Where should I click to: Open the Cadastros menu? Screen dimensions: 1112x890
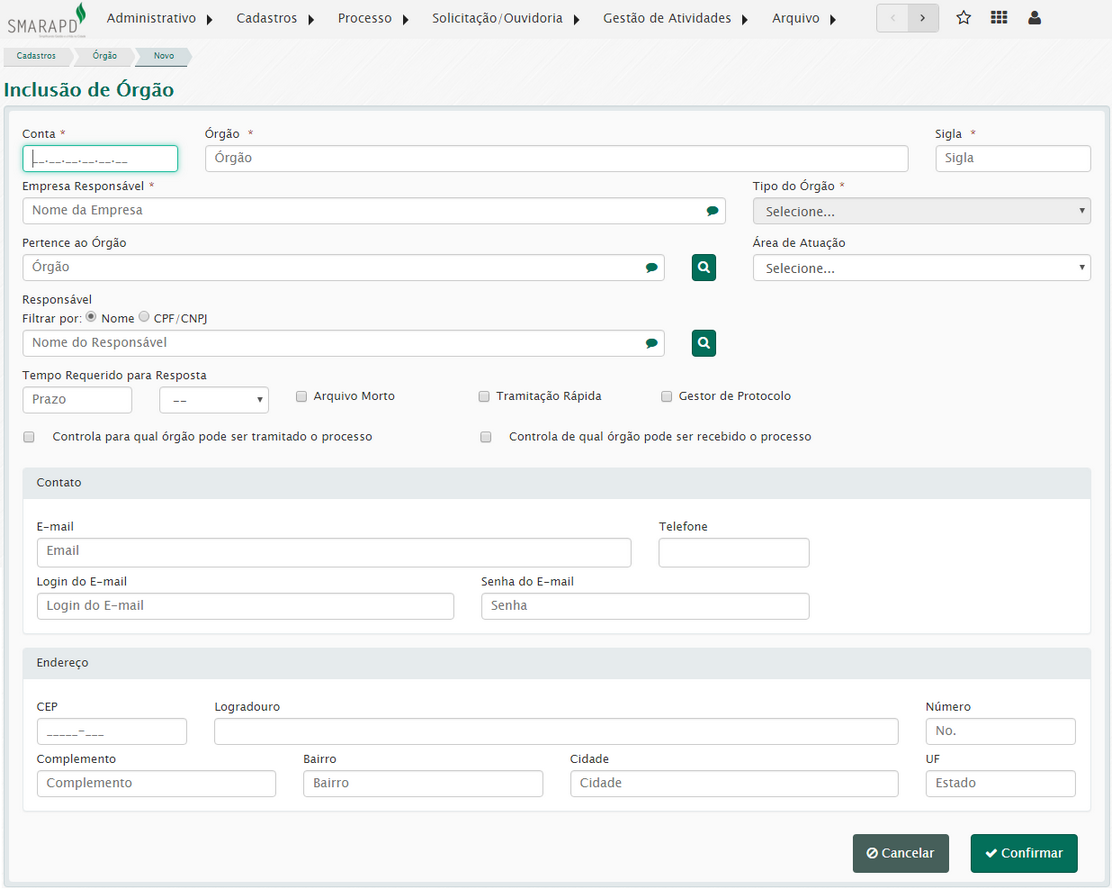point(275,18)
